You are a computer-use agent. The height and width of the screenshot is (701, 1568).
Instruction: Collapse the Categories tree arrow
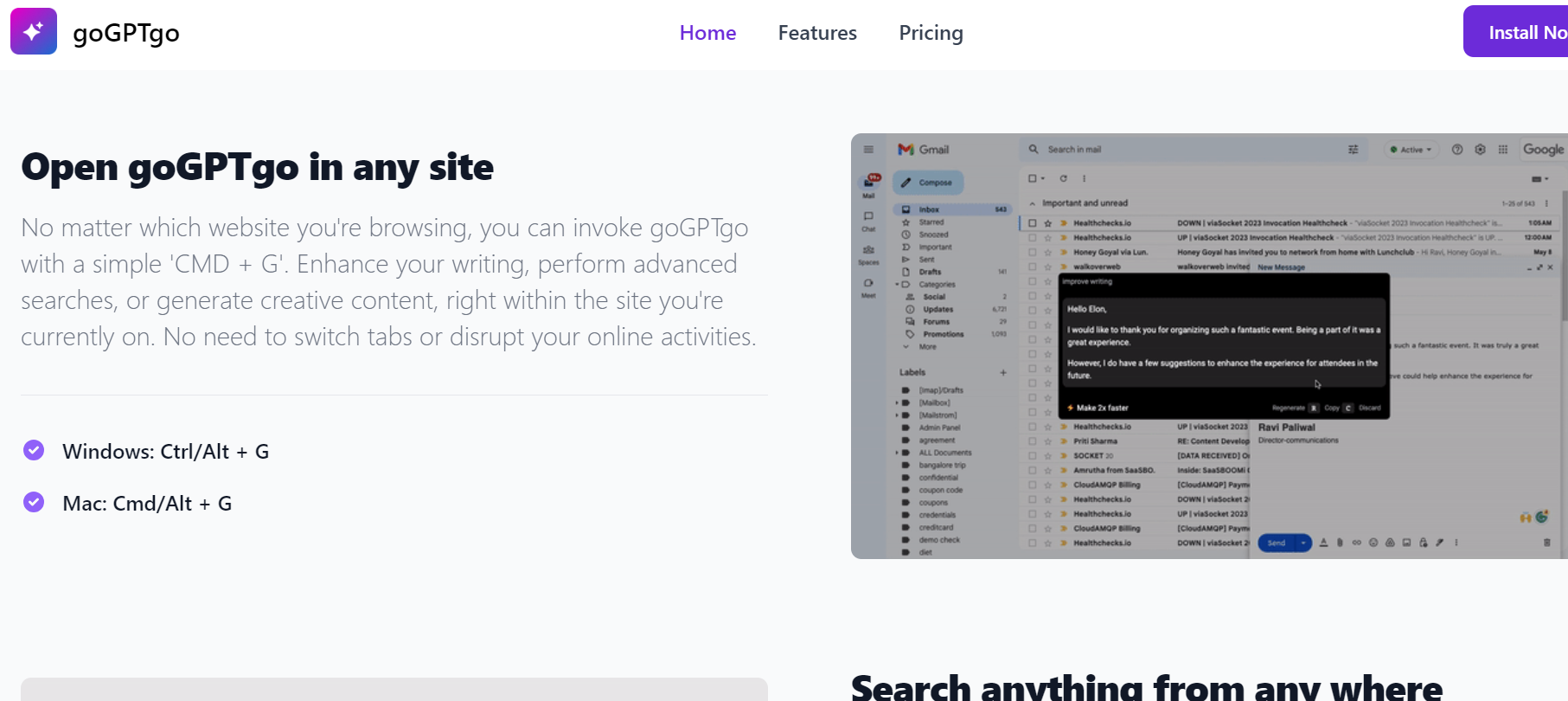tap(897, 284)
